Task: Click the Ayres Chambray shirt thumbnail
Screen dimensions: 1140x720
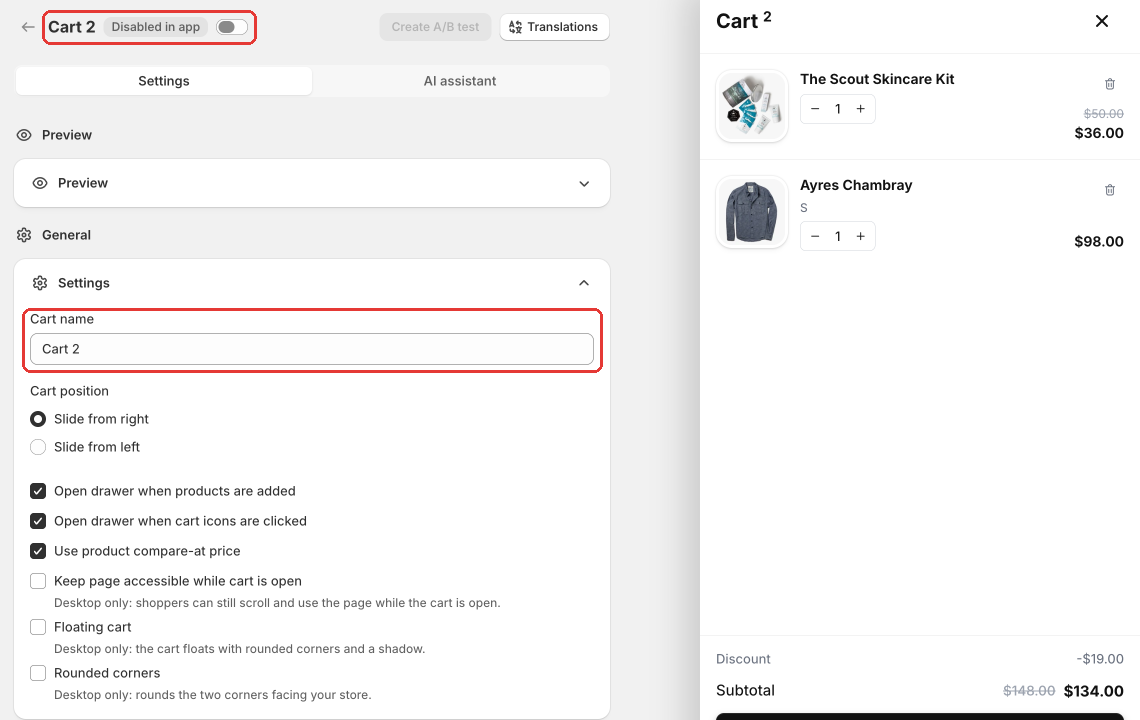Action: click(x=752, y=212)
